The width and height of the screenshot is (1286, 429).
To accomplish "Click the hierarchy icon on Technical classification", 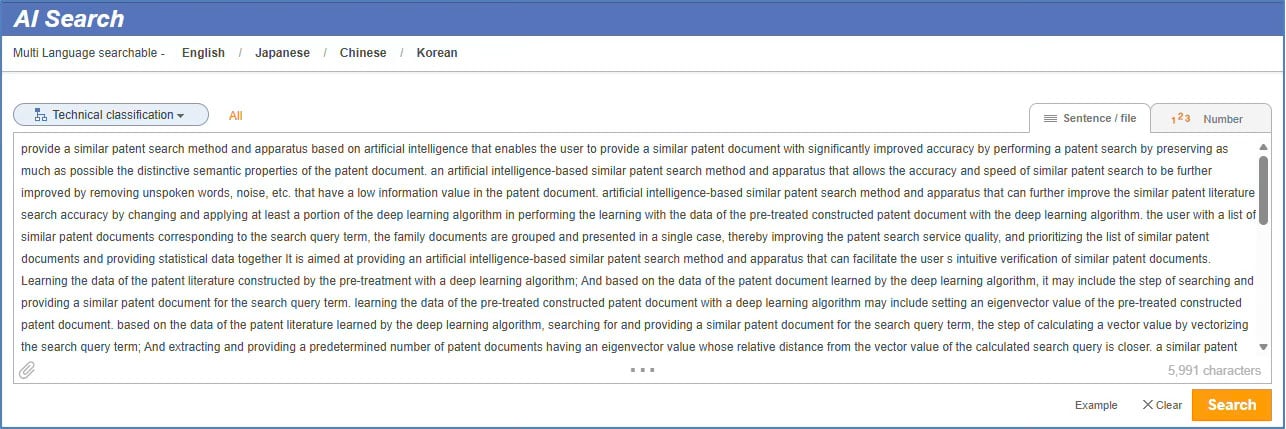I will pyautogui.click(x=41, y=115).
